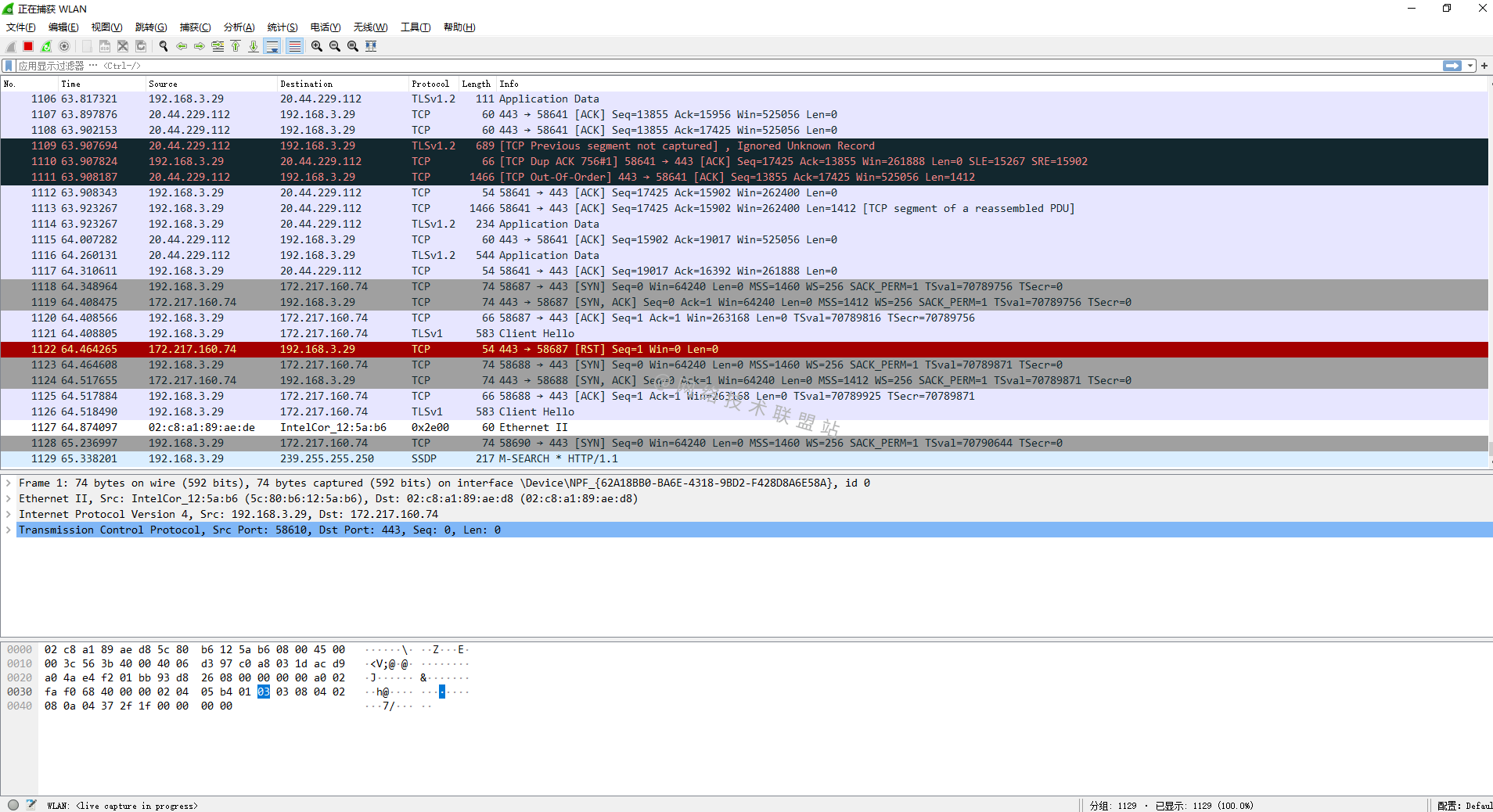The image size is (1493, 812).
Task: Click in the display filter input field
Action: 728,66
